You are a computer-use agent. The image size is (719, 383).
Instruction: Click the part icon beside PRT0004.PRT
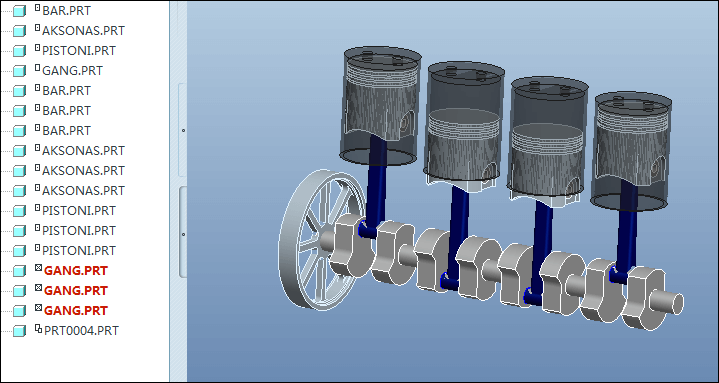pyautogui.click(x=19, y=331)
